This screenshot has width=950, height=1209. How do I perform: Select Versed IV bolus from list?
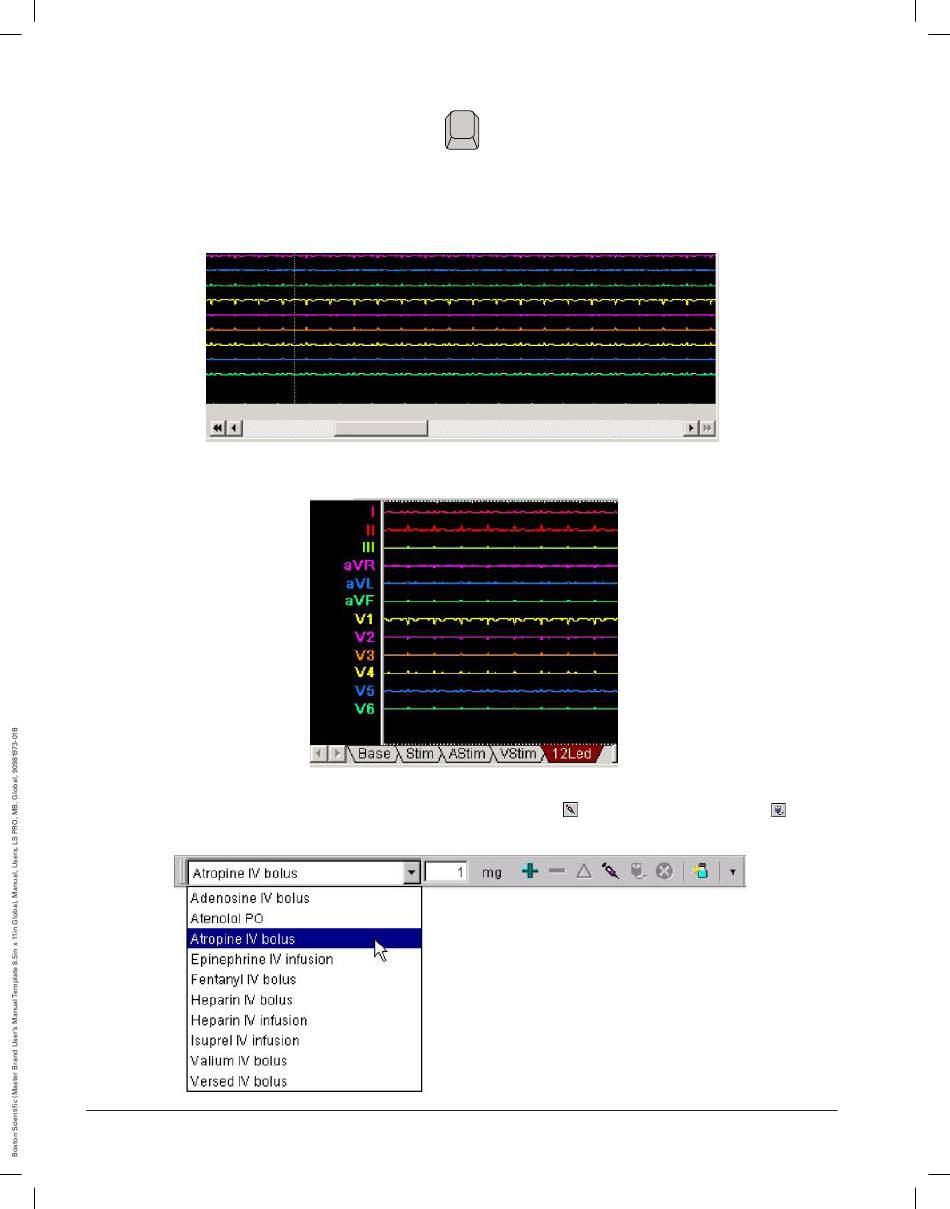pyautogui.click(x=304, y=1081)
